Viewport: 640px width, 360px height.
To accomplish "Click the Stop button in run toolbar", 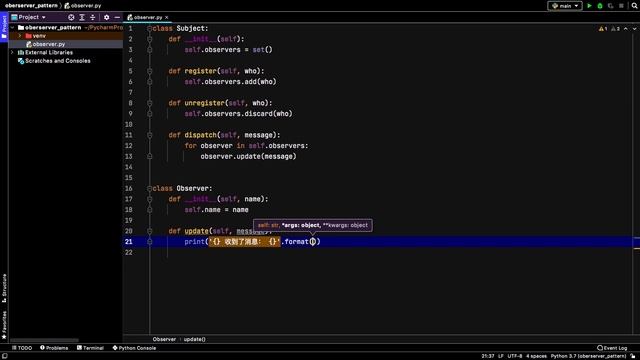I will pyautogui.click(x=621, y=6).
